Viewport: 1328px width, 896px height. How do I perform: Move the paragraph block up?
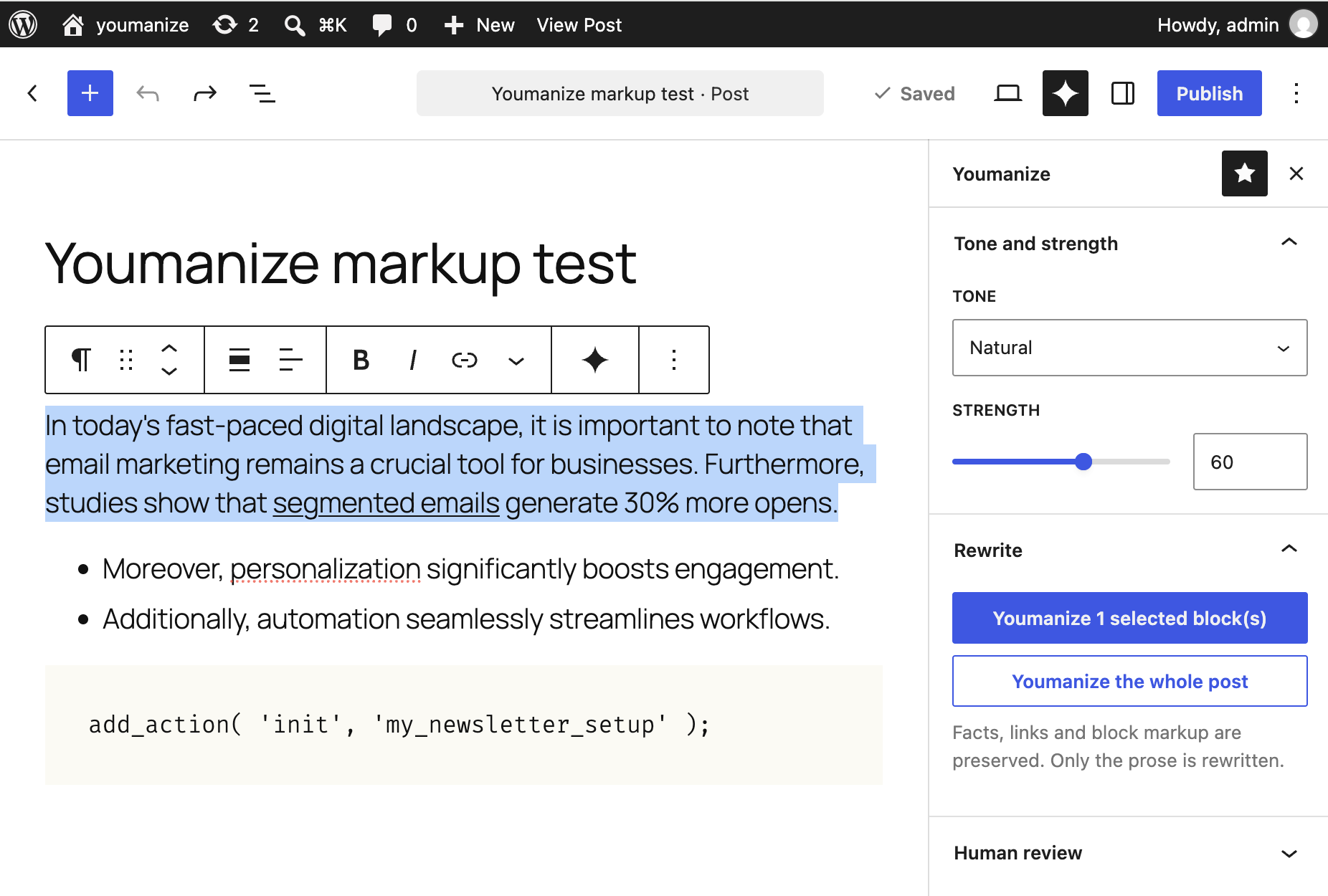click(169, 348)
